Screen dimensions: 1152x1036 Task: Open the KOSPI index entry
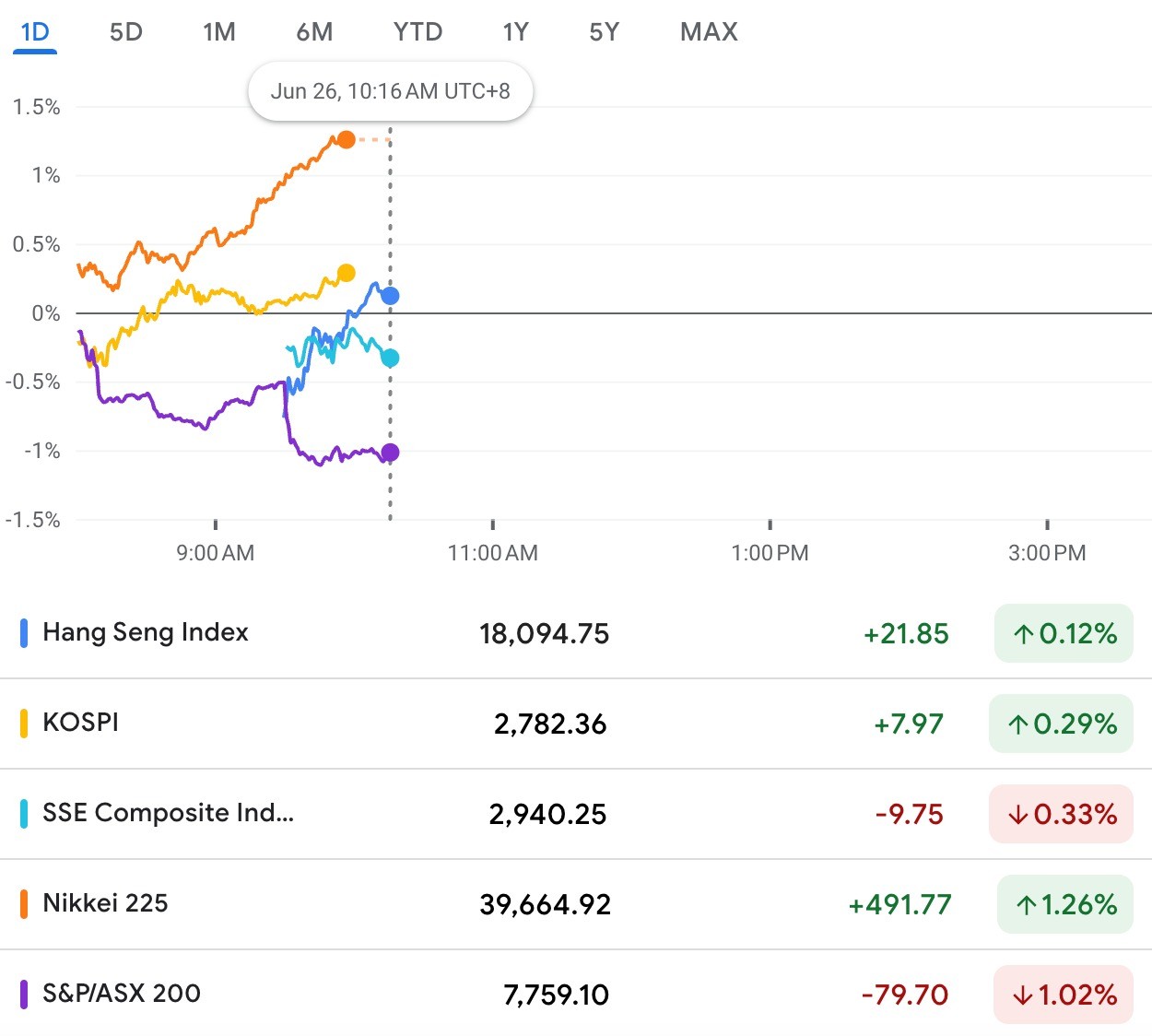81,722
